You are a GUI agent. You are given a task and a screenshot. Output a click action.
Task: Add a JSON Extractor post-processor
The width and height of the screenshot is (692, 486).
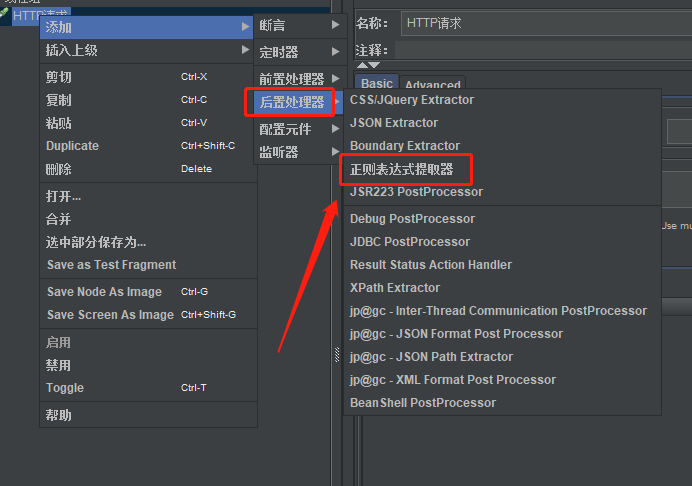(x=502, y=123)
